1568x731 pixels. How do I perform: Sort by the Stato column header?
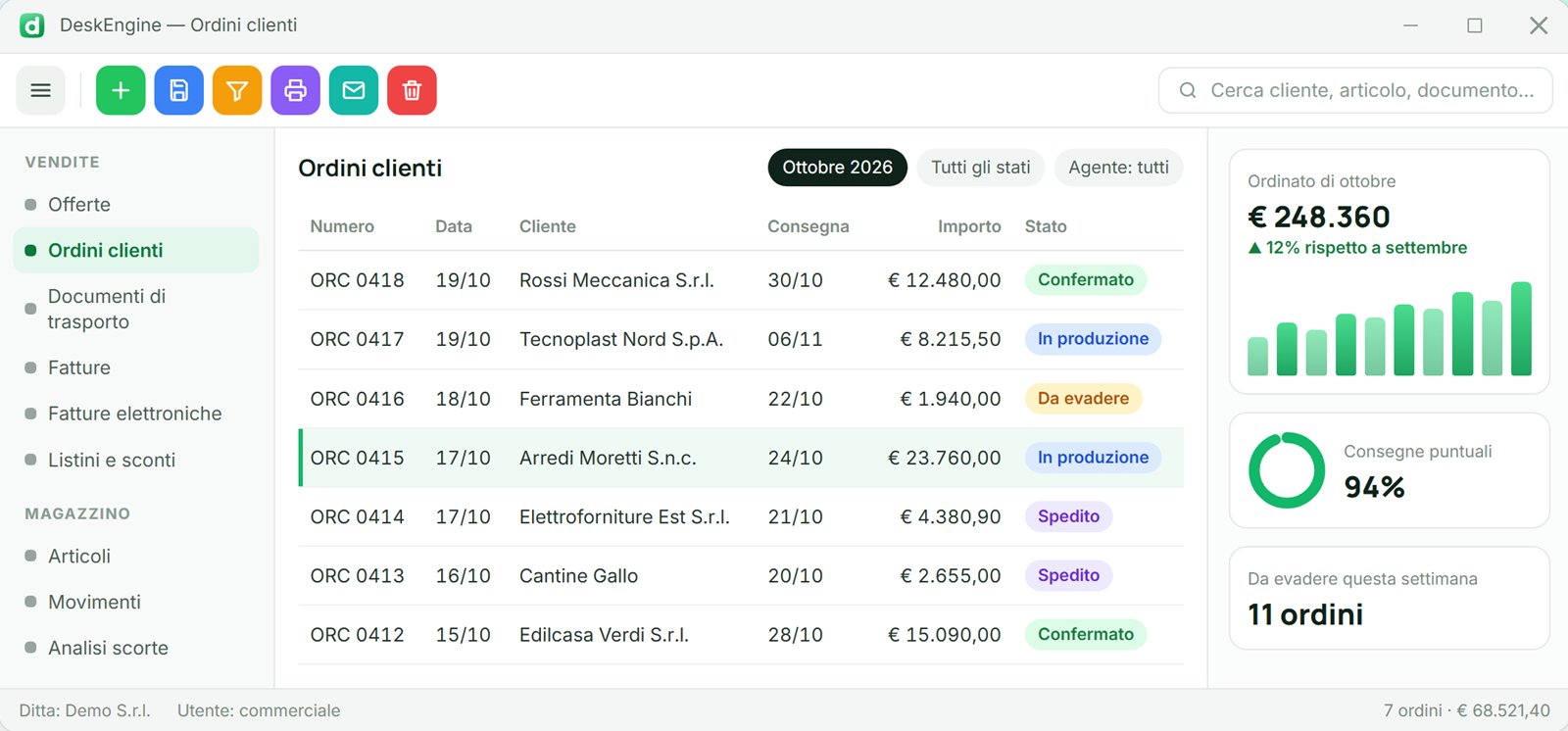click(1046, 226)
